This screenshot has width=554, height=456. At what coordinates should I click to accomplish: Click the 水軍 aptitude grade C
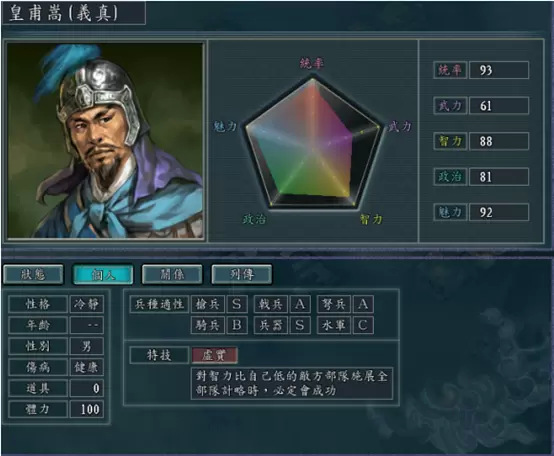click(x=363, y=325)
